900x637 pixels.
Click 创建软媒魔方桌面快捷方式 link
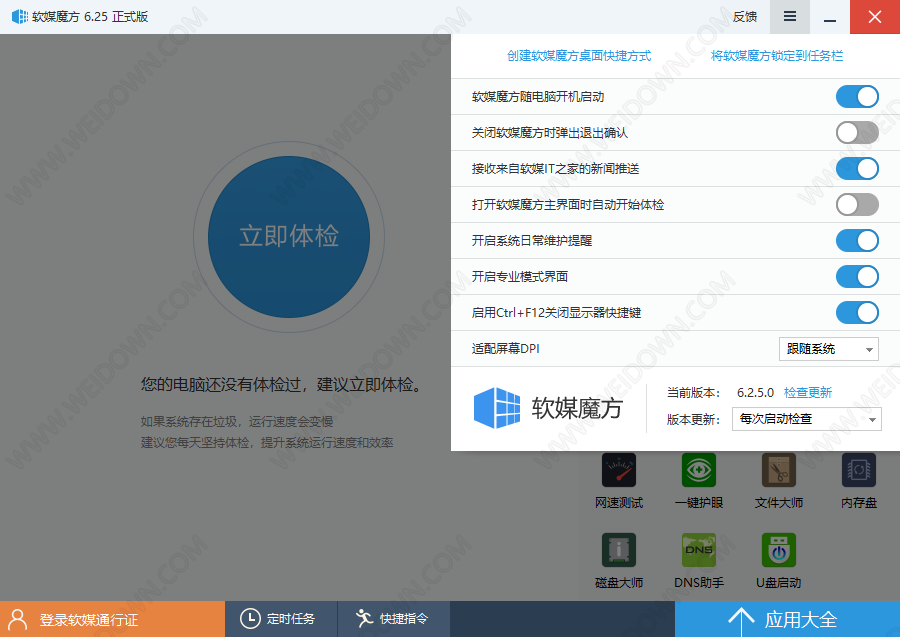579,56
